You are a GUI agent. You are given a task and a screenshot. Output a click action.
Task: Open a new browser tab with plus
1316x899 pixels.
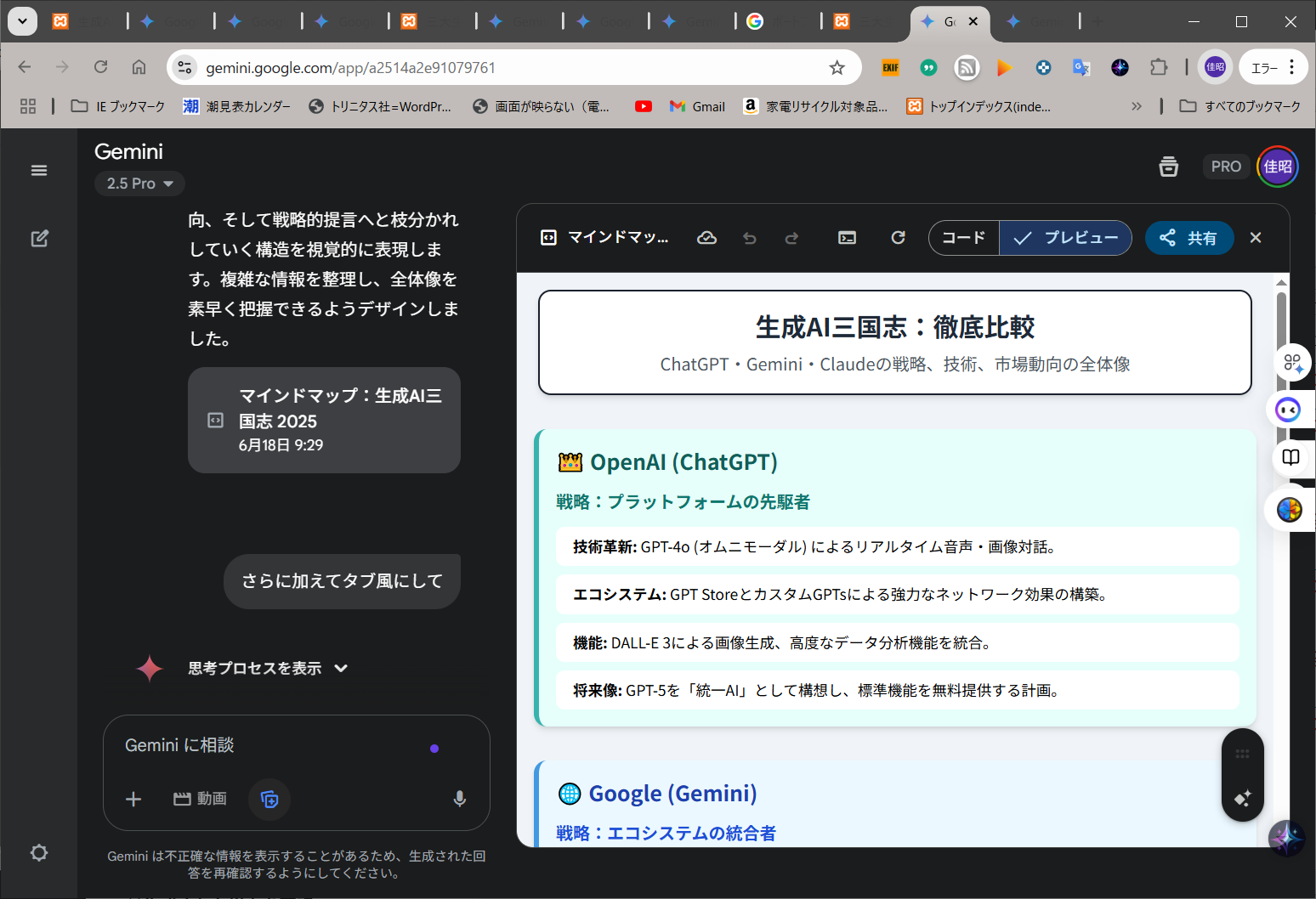tap(1098, 22)
